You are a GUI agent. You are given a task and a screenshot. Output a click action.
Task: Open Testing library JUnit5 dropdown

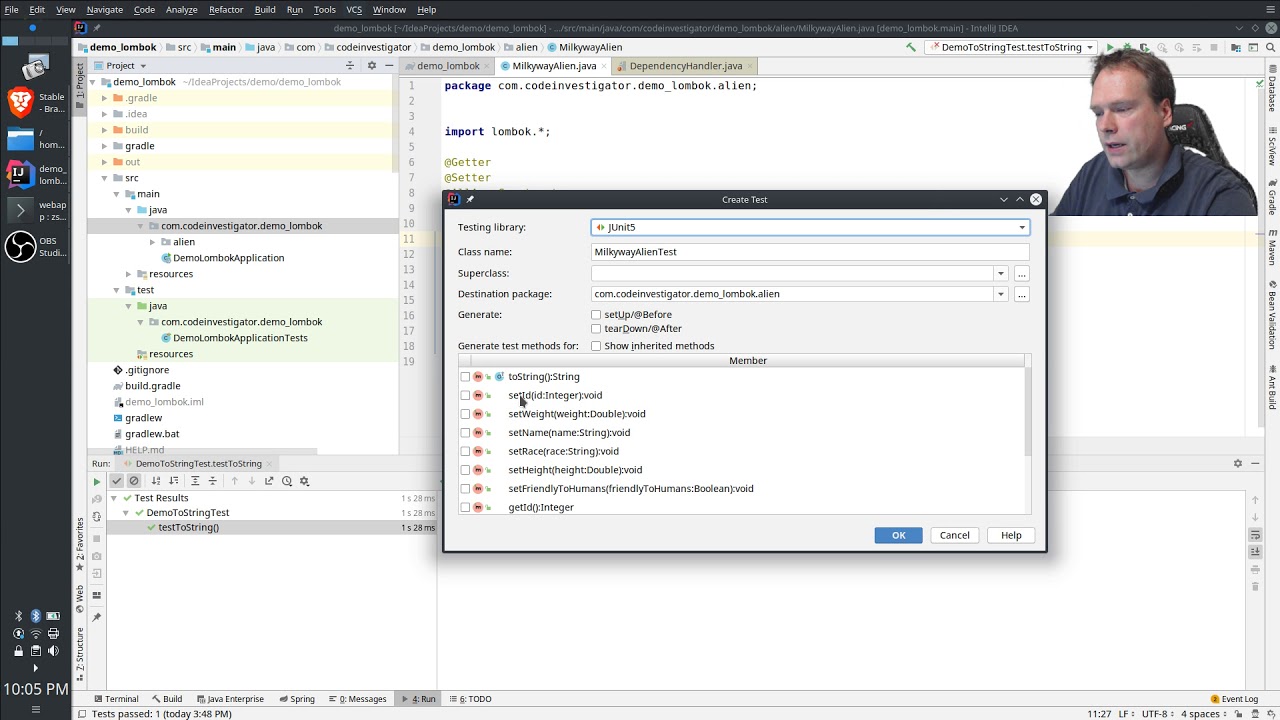(x=810, y=227)
